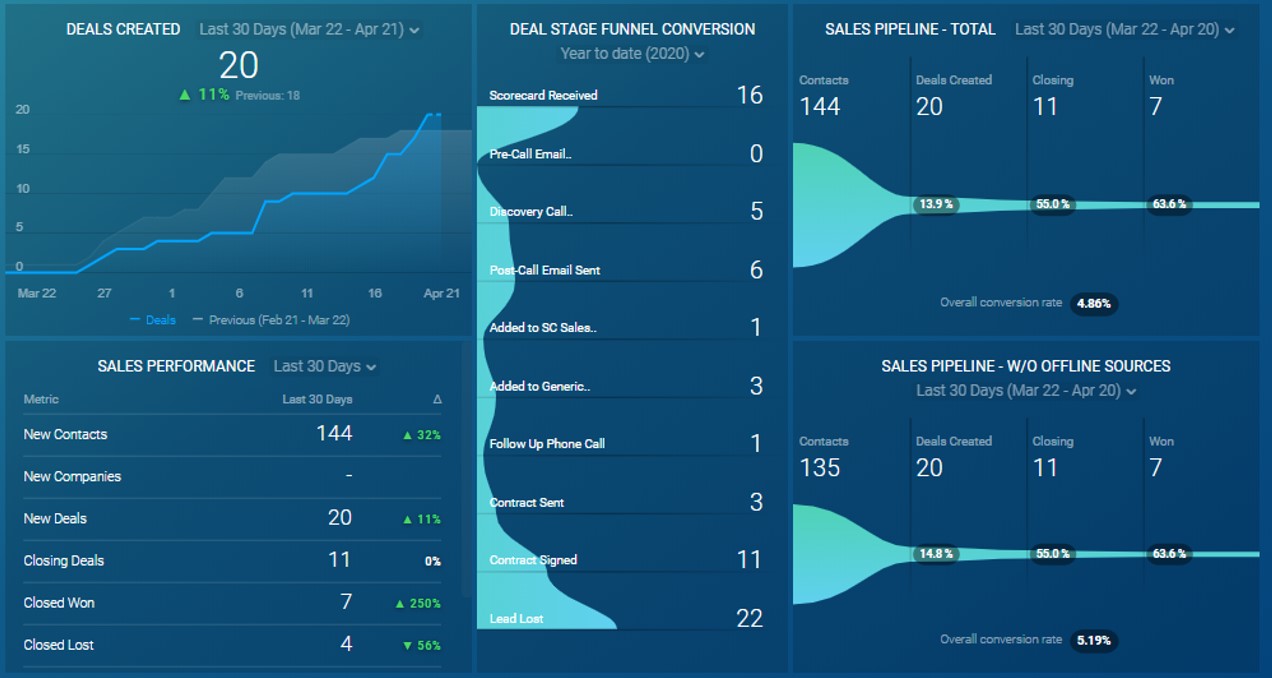This screenshot has height=678, width=1272.
Task: Click the Scorecard Received funnel stage
Action: 543,96
